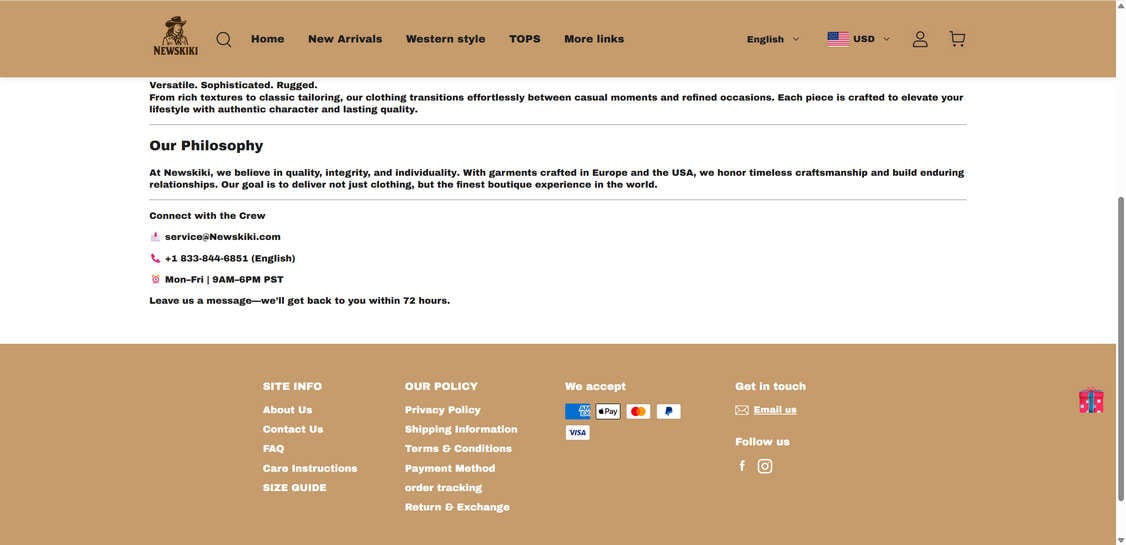This screenshot has height=545, width=1126.
Task: Open the user account icon
Action: tap(920, 39)
